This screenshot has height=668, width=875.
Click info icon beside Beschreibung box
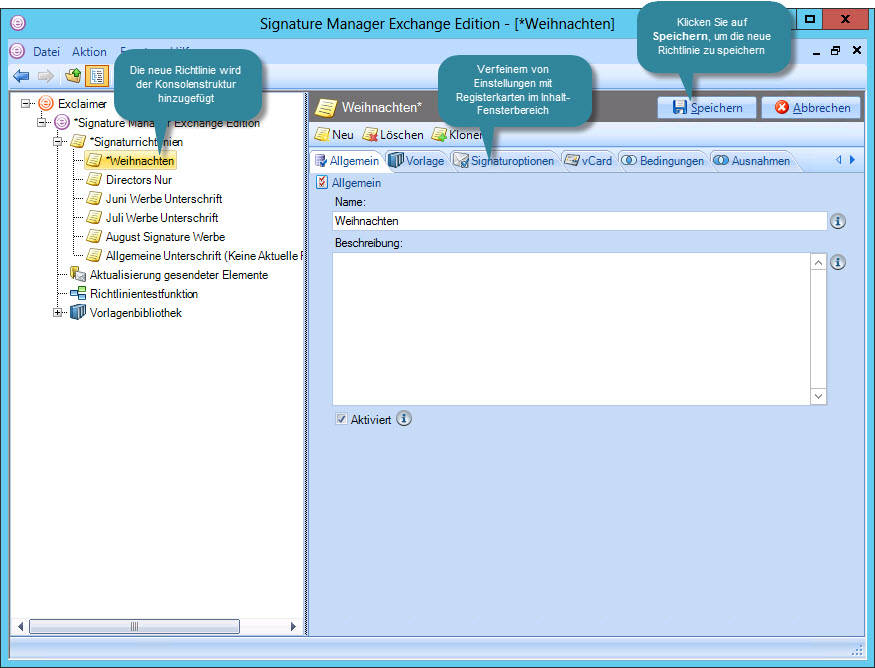838,263
